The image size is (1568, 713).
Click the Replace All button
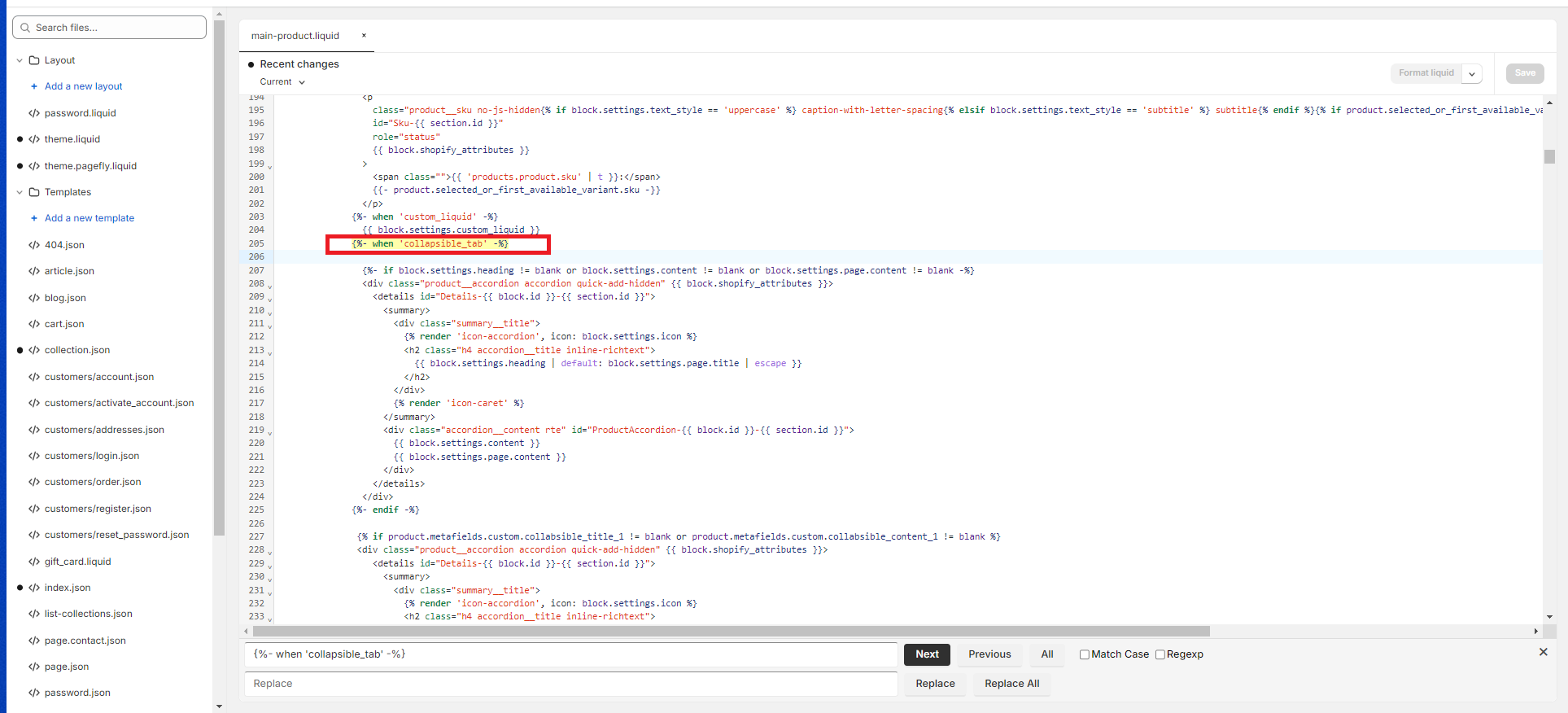[x=1011, y=684]
